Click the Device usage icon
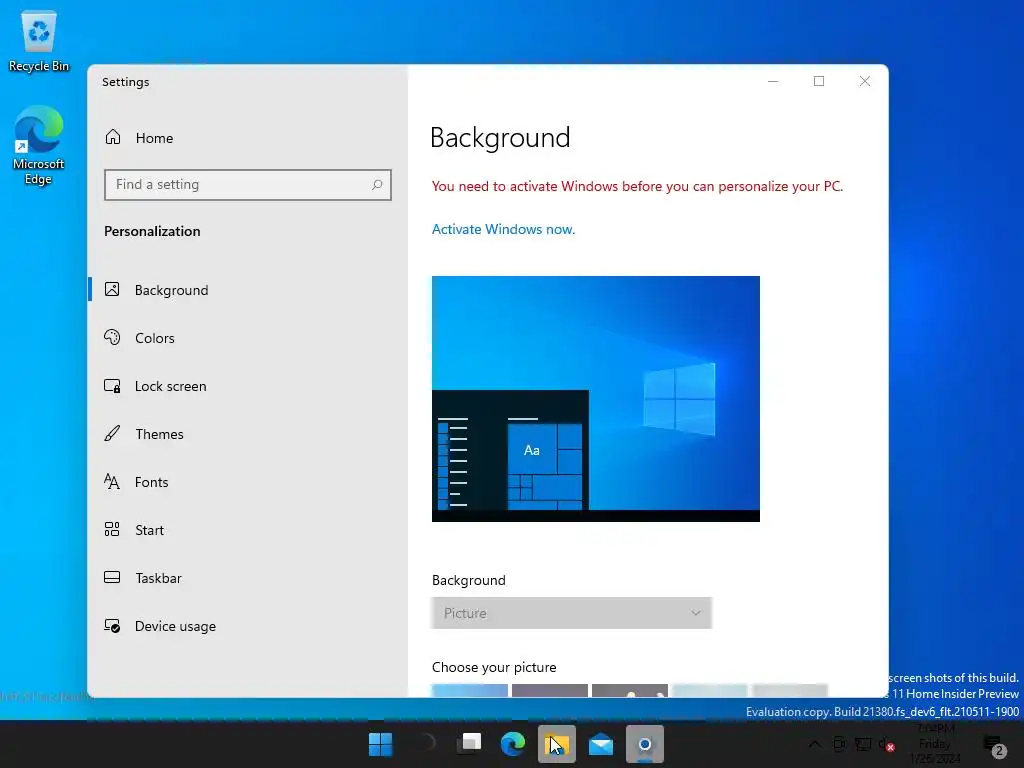Screen dimensions: 1024x768 [x=112, y=626]
